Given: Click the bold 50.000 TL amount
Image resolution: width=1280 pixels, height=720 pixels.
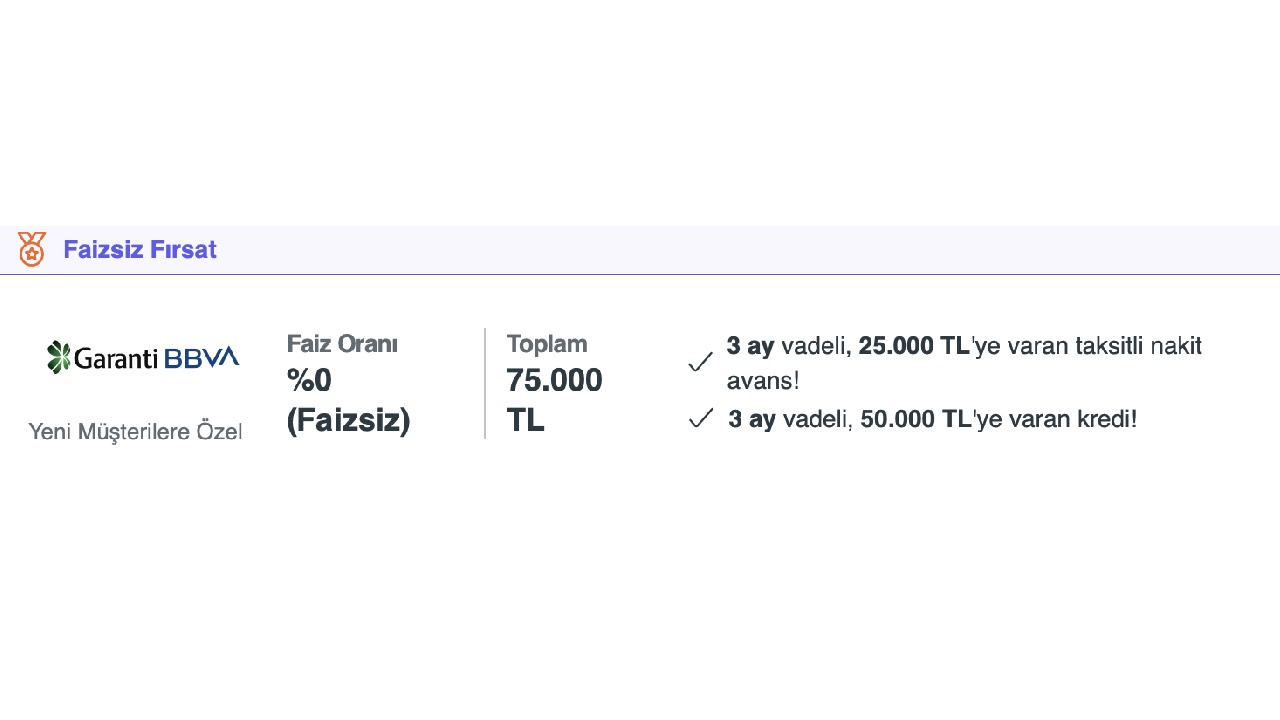Looking at the screenshot, I should pyautogui.click(x=915, y=419).
